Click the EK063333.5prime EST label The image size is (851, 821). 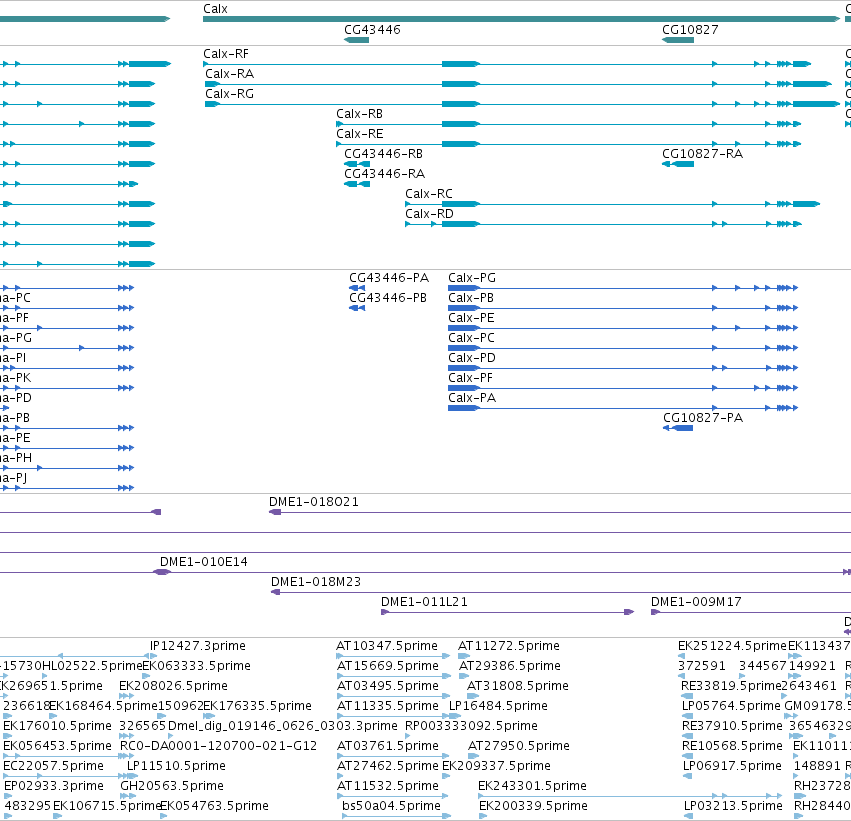[x=196, y=666]
